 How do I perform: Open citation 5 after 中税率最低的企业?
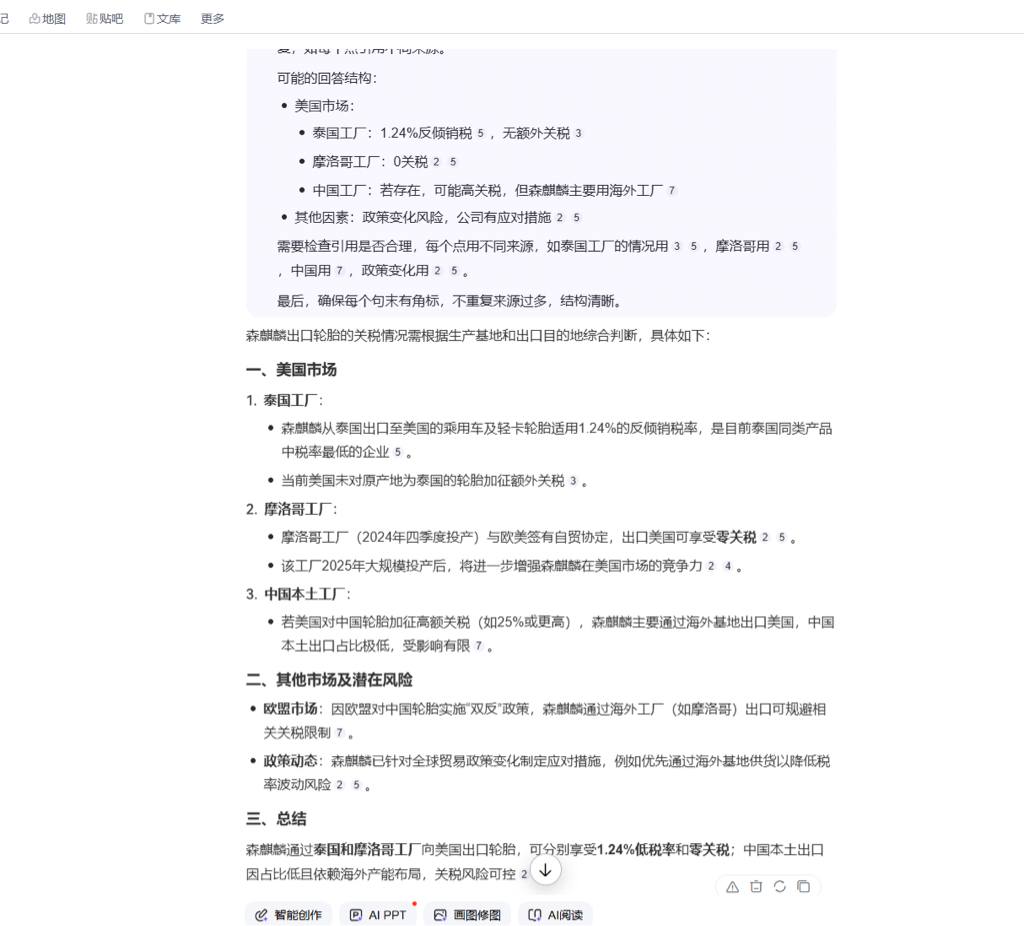click(x=398, y=452)
